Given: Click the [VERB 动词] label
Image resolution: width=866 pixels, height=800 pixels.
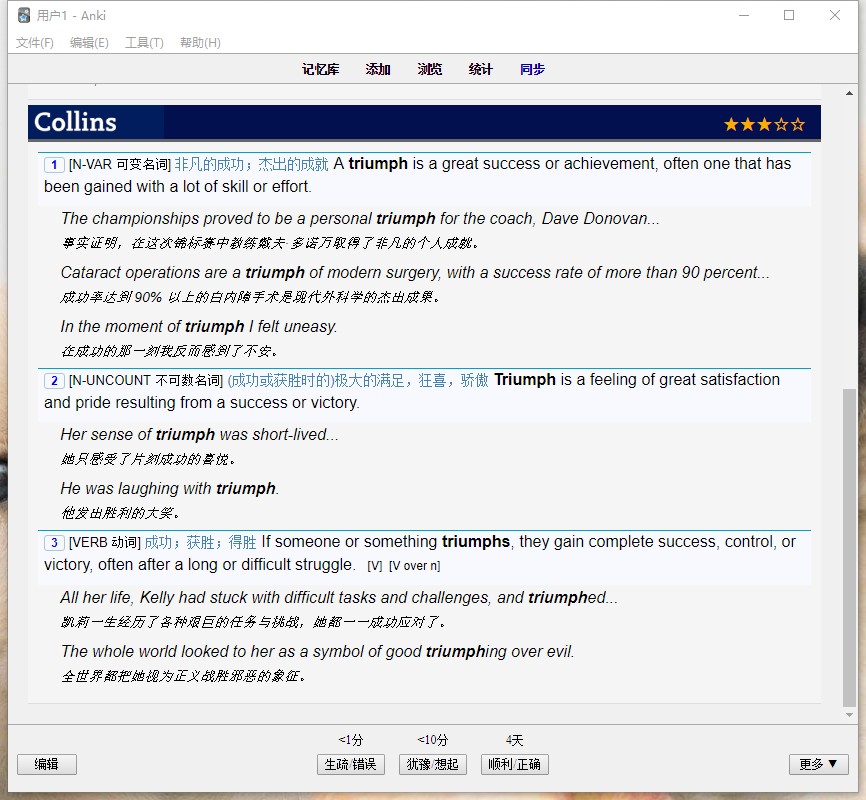Looking at the screenshot, I should coord(104,543).
